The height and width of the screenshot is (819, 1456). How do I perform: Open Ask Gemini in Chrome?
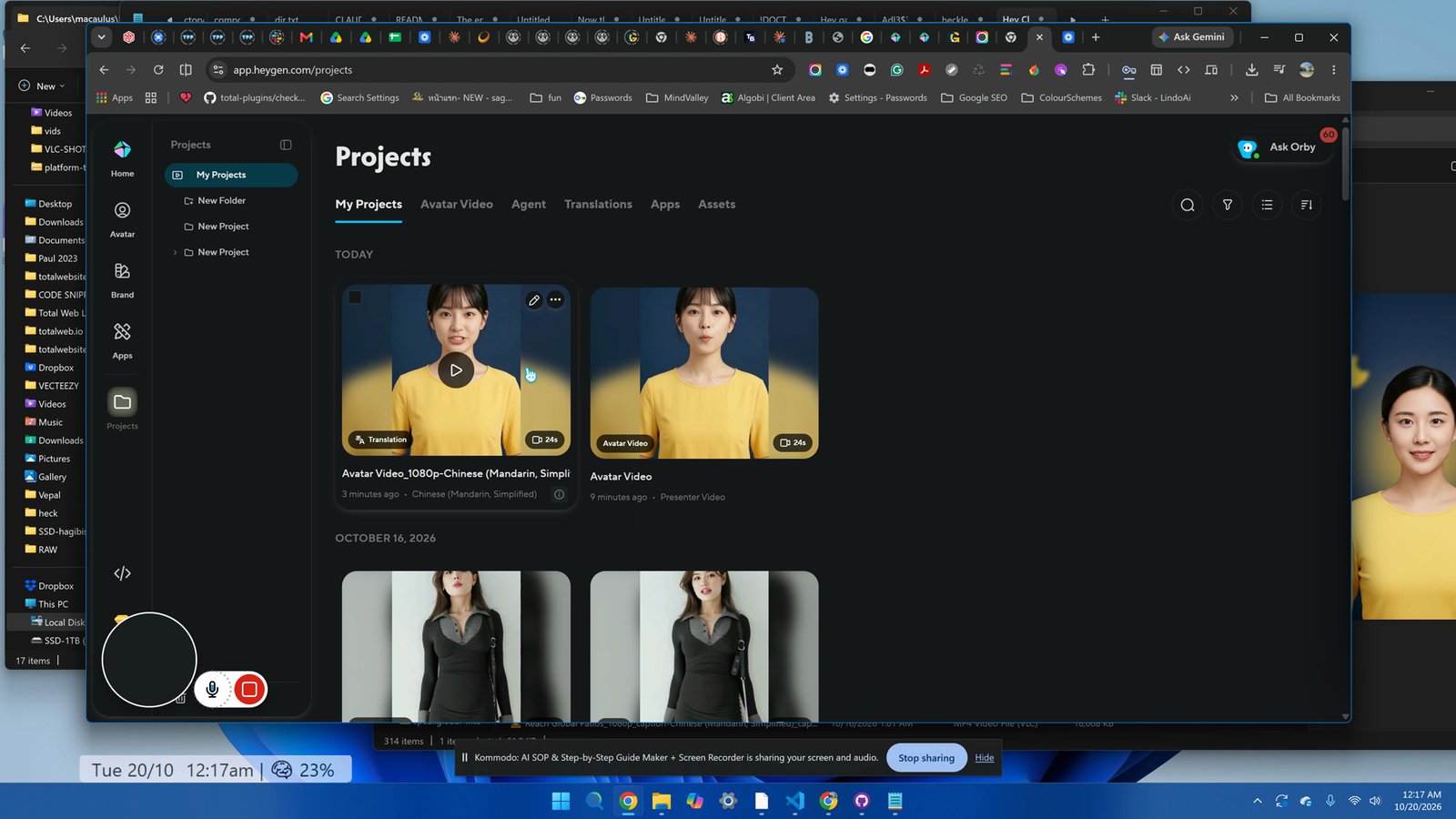[x=1192, y=37]
